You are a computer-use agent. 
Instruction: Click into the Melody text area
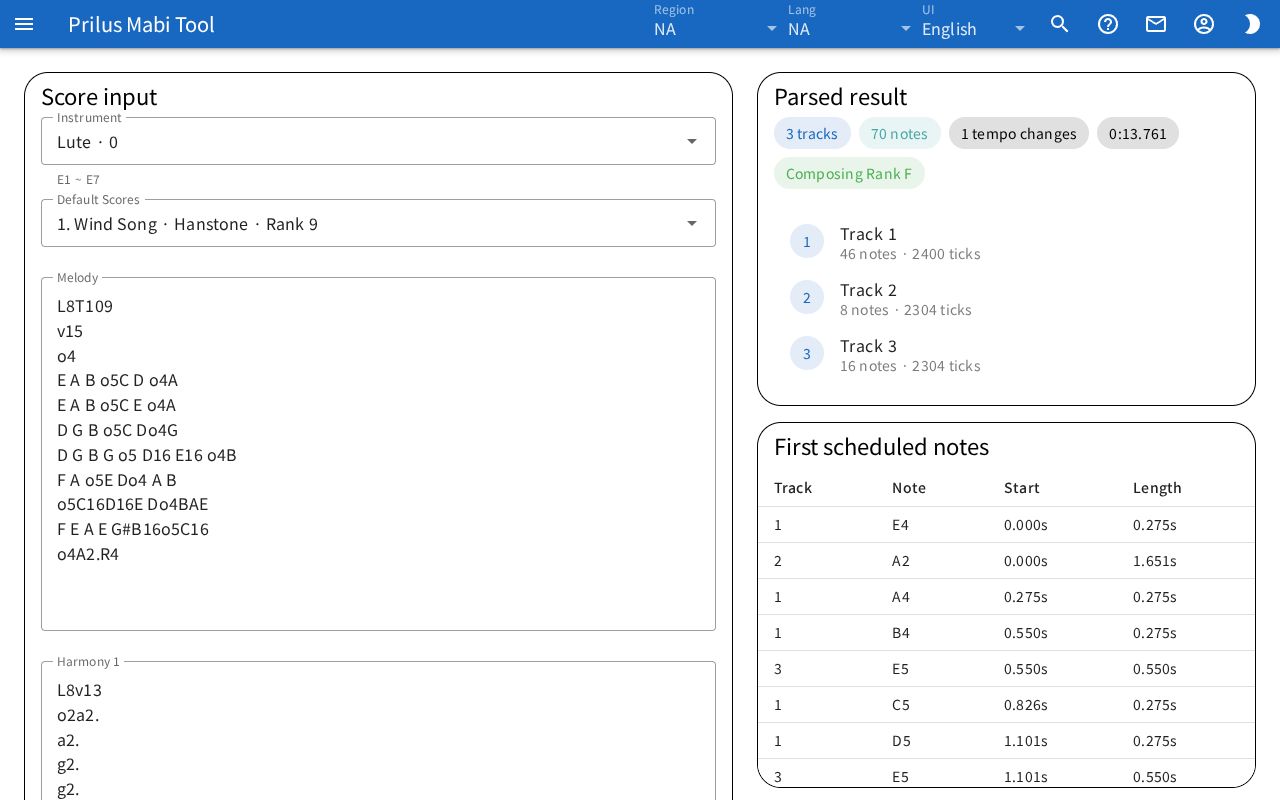[378, 454]
